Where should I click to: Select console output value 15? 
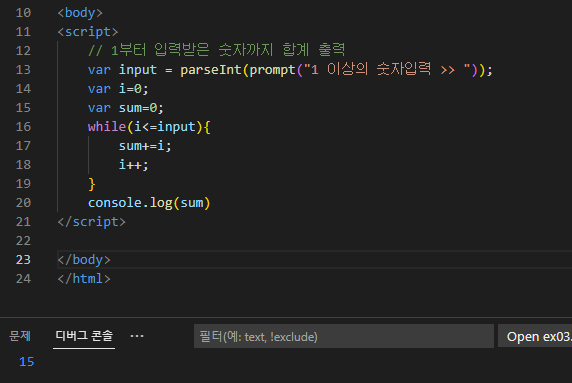pos(26,362)
